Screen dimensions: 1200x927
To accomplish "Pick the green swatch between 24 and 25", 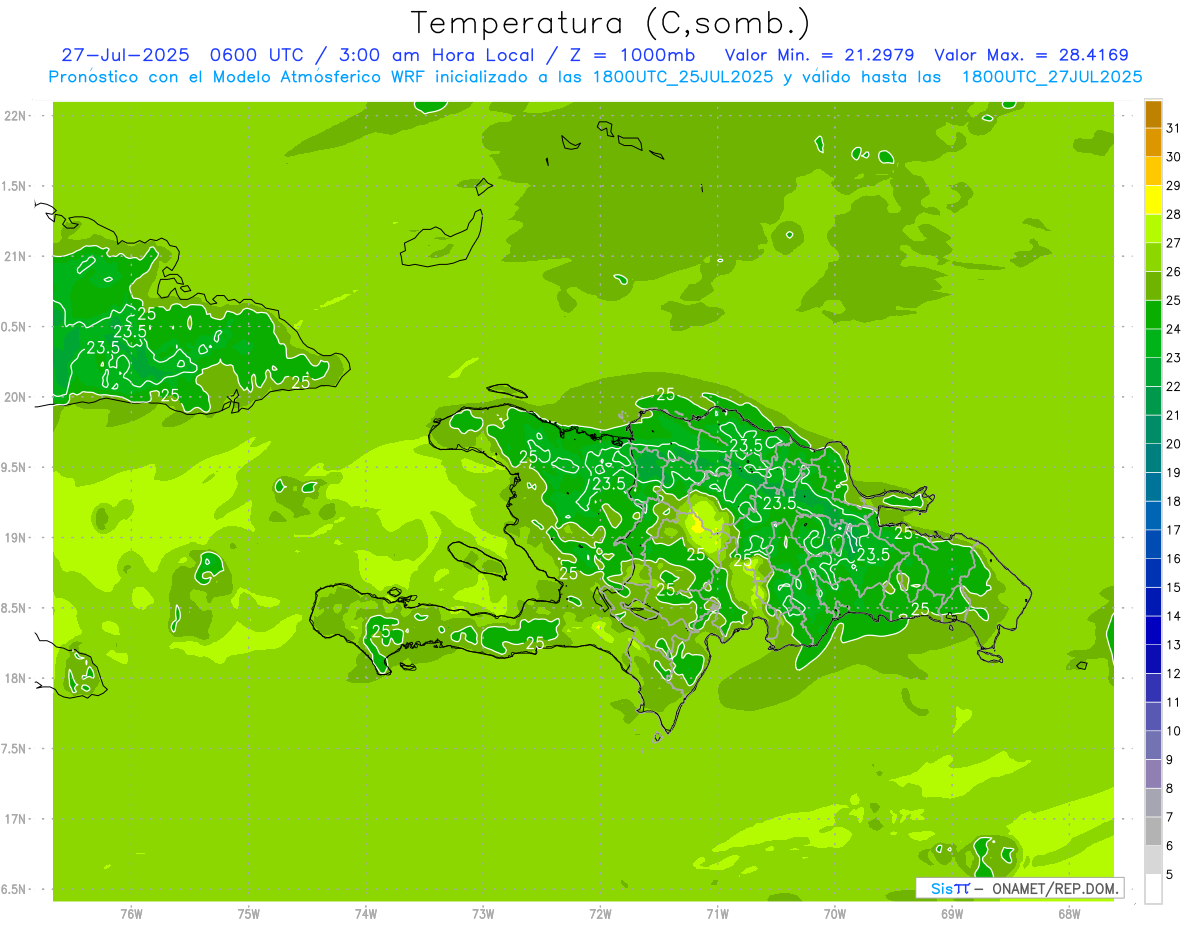I will [x=1153, y=315].
